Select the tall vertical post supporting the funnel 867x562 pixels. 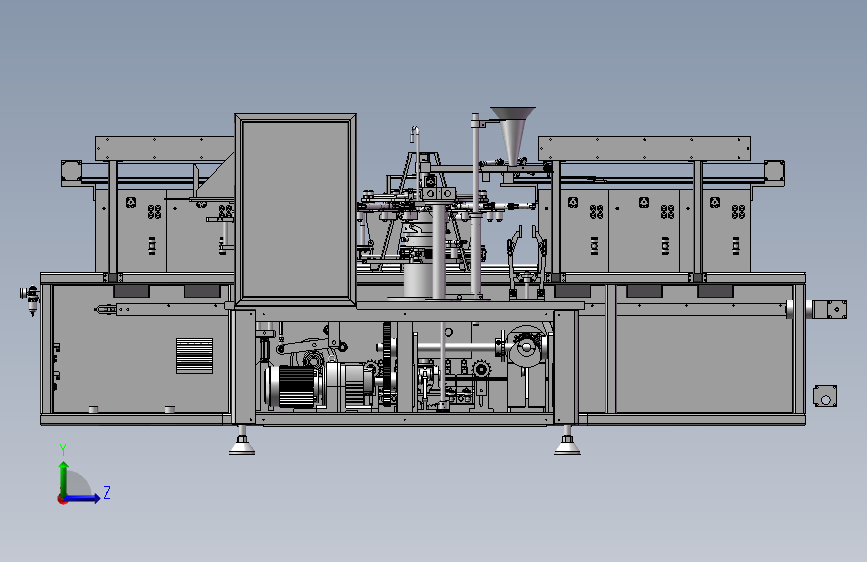click(476, 206)
